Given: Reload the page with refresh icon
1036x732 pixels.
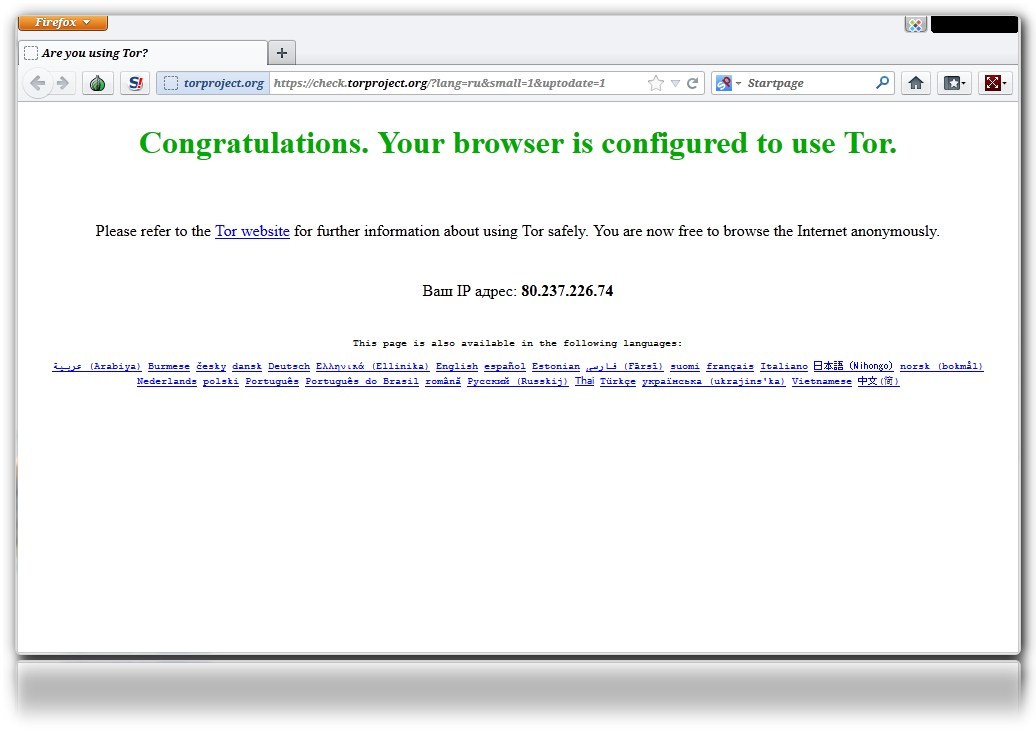Looking at the screenshot, I should 692,83.
